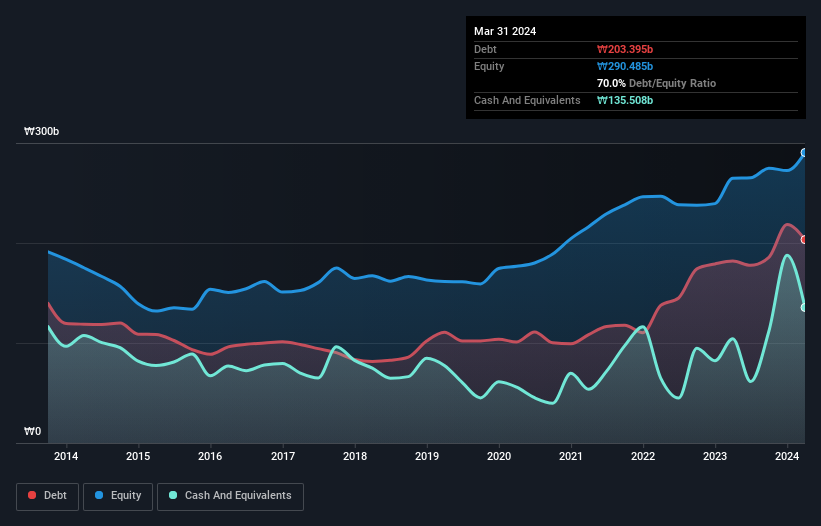Select the 2021 x-axis year label
Screen dimensions: 821x526
pos(571,457)
